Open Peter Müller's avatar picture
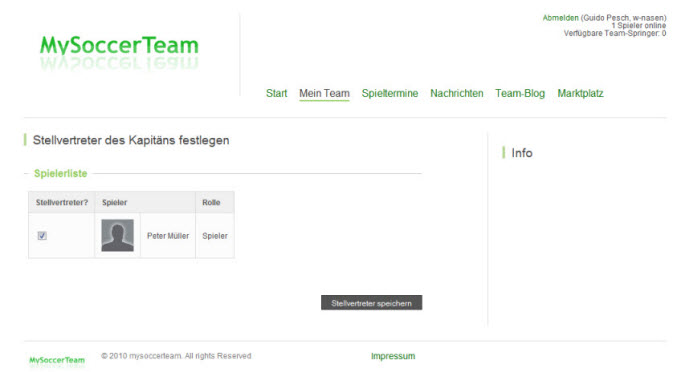690x372 pixels. point(117,236)
